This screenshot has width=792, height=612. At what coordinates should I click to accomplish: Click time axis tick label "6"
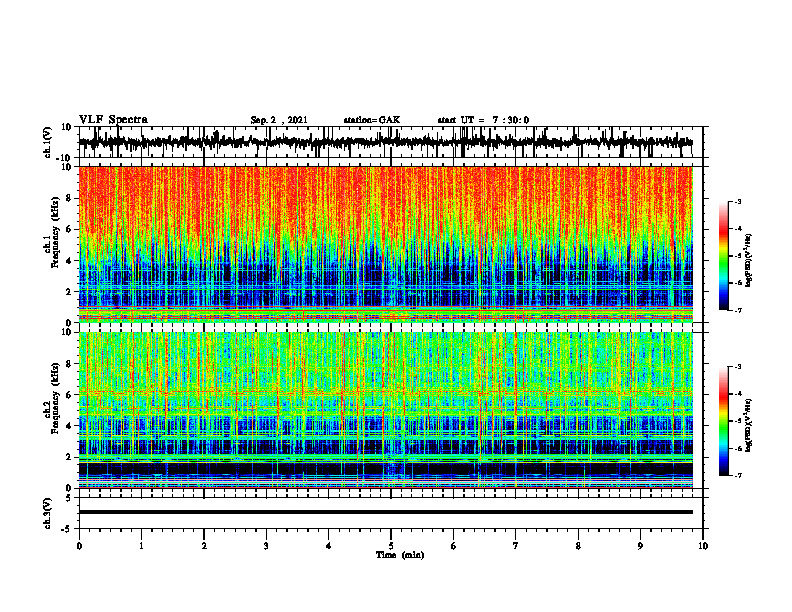(454, 546)
